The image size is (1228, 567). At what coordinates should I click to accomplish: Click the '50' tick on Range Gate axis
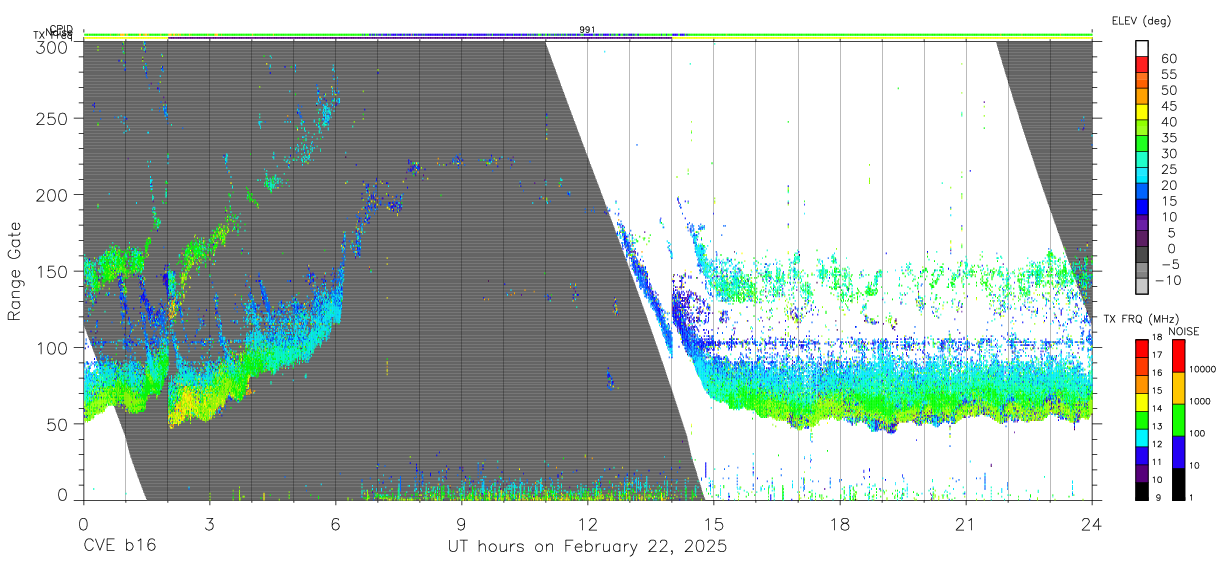pos(58,424)
